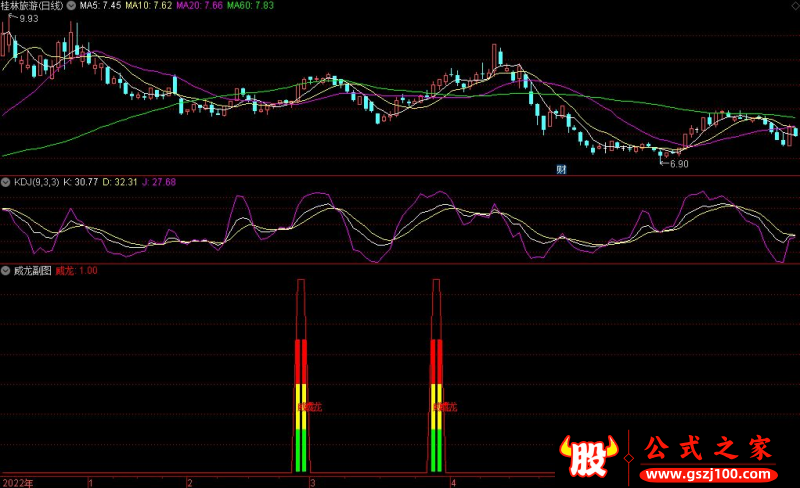This screenshot has width=800, height=488.
Task: Click the second 威龙 signal marker label
Action: click(x=445, y=406)
